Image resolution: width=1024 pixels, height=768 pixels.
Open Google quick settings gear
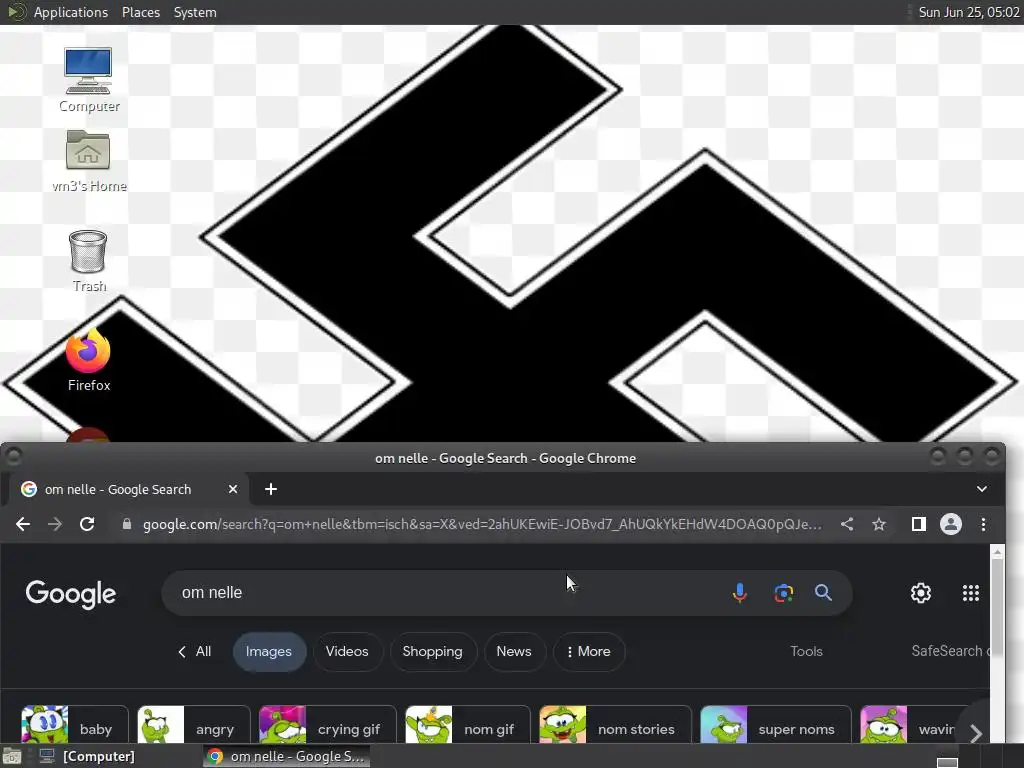(x=921, y=593)
